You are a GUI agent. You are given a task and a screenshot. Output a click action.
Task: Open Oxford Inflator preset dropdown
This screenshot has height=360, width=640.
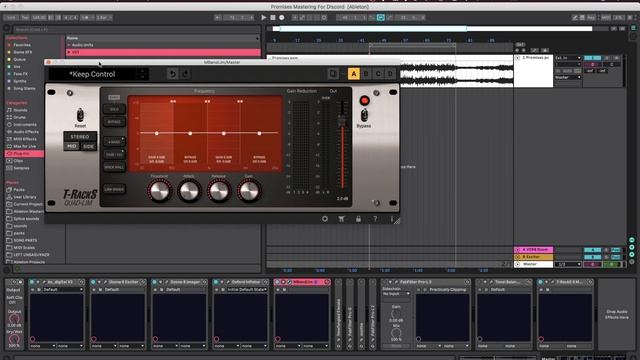click(247, 289)
